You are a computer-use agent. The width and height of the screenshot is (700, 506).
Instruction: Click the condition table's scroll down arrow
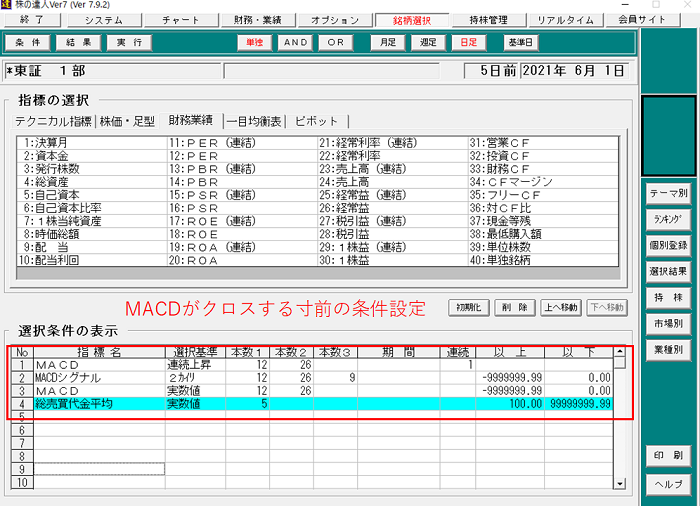[620, 482]
